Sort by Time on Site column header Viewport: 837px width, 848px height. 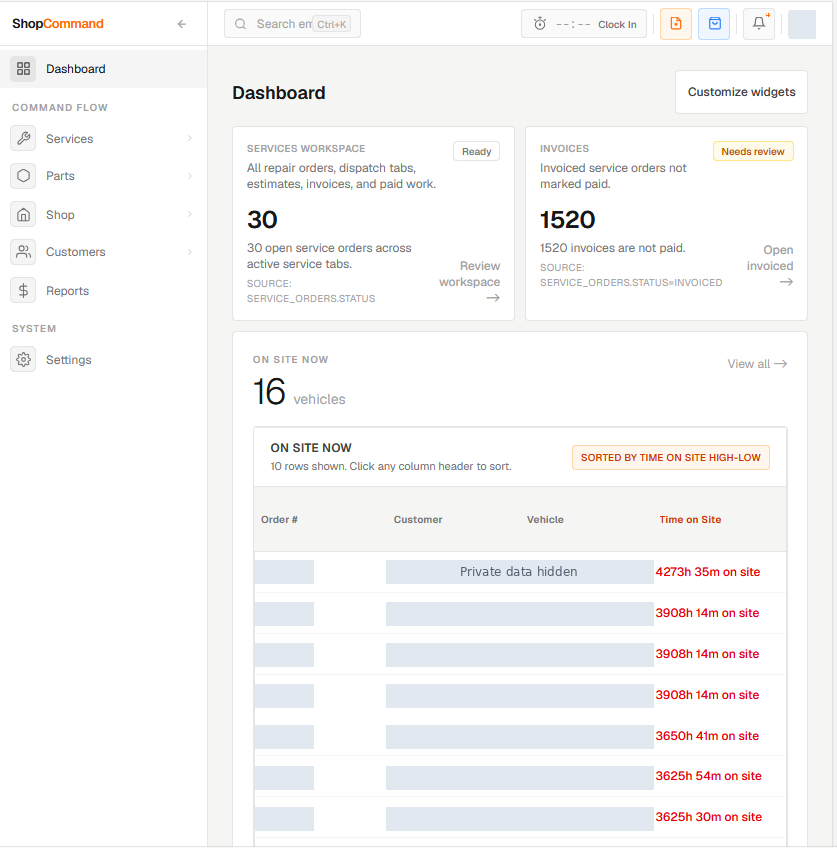pos(690,520)
